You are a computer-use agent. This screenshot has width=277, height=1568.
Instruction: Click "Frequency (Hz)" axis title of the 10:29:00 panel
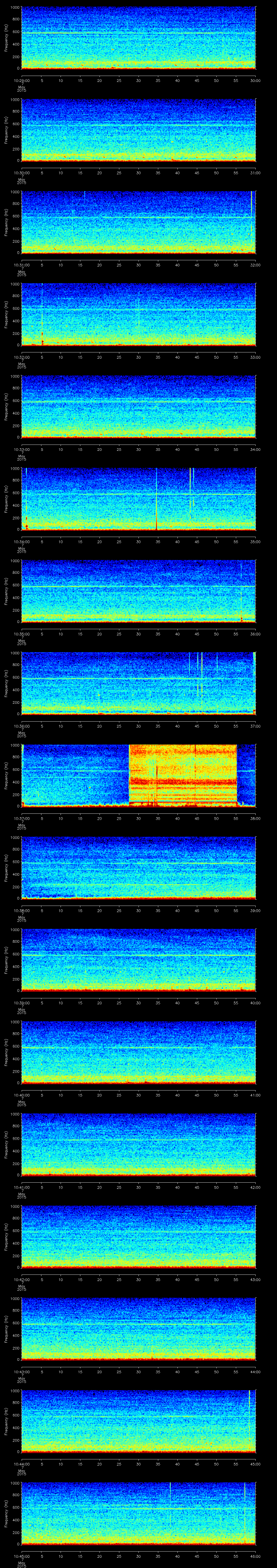pyautogui.click(x=6, y=38)
